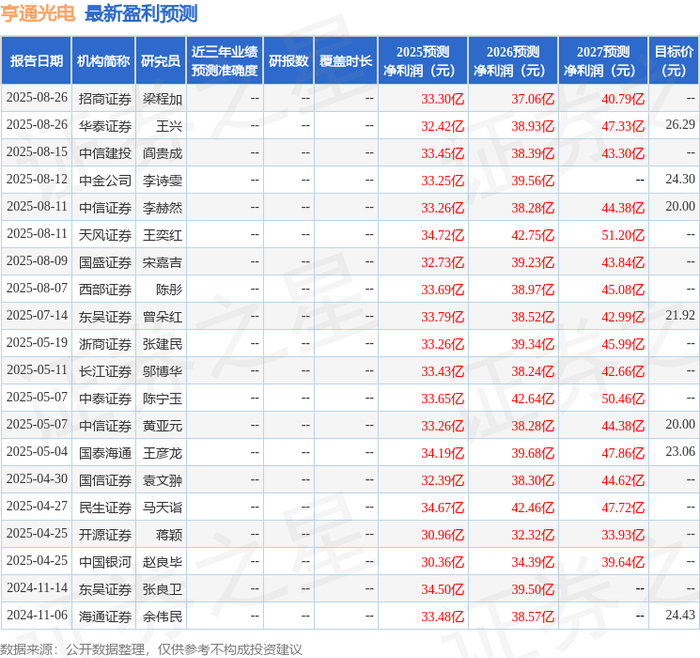Screen dimensions: 700x658
Task: Click the 近三年业绩预测准确度 column header
Action: coord(225,61)
